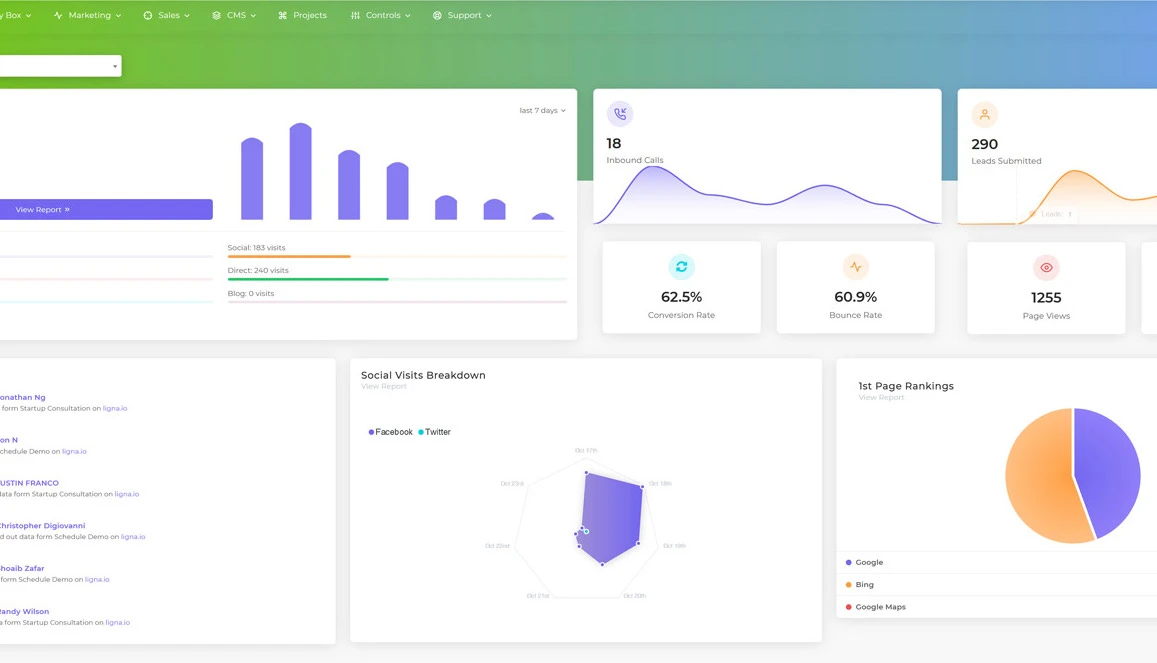
Task: Click the Bounce Rate pulse icon
Action: coord(855,267)
